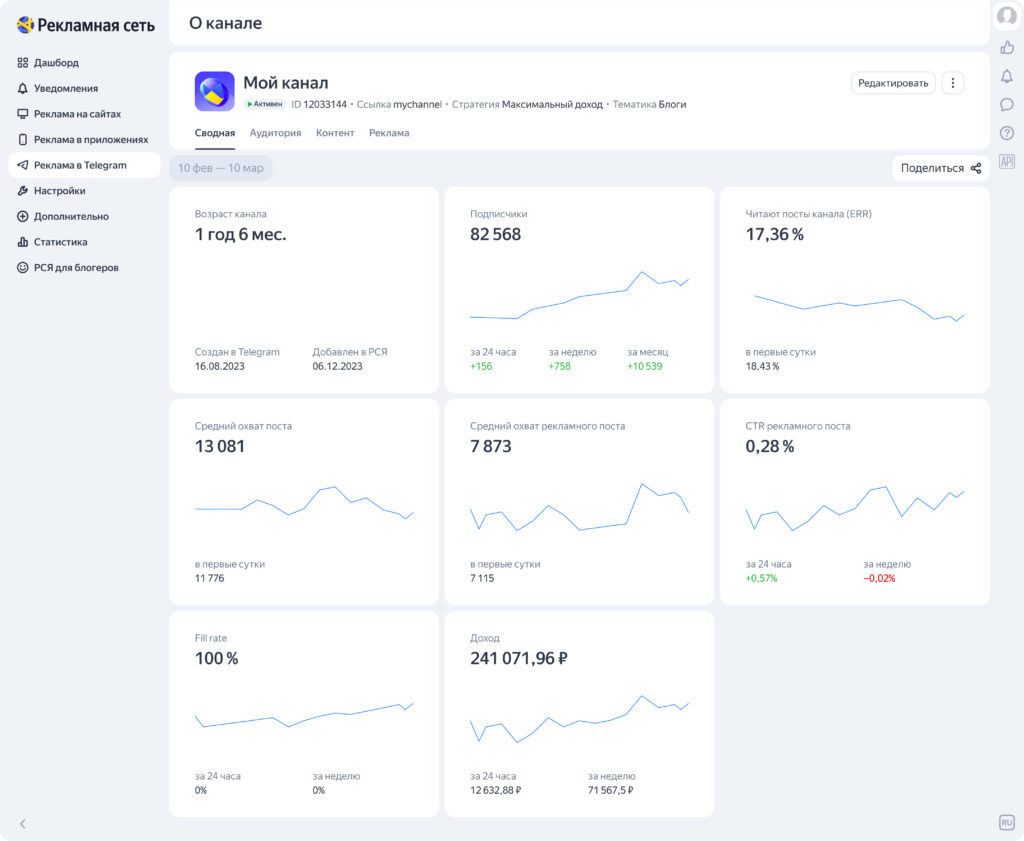
Task: Go to Дашборд in sidebar
Action: (56, 63)
